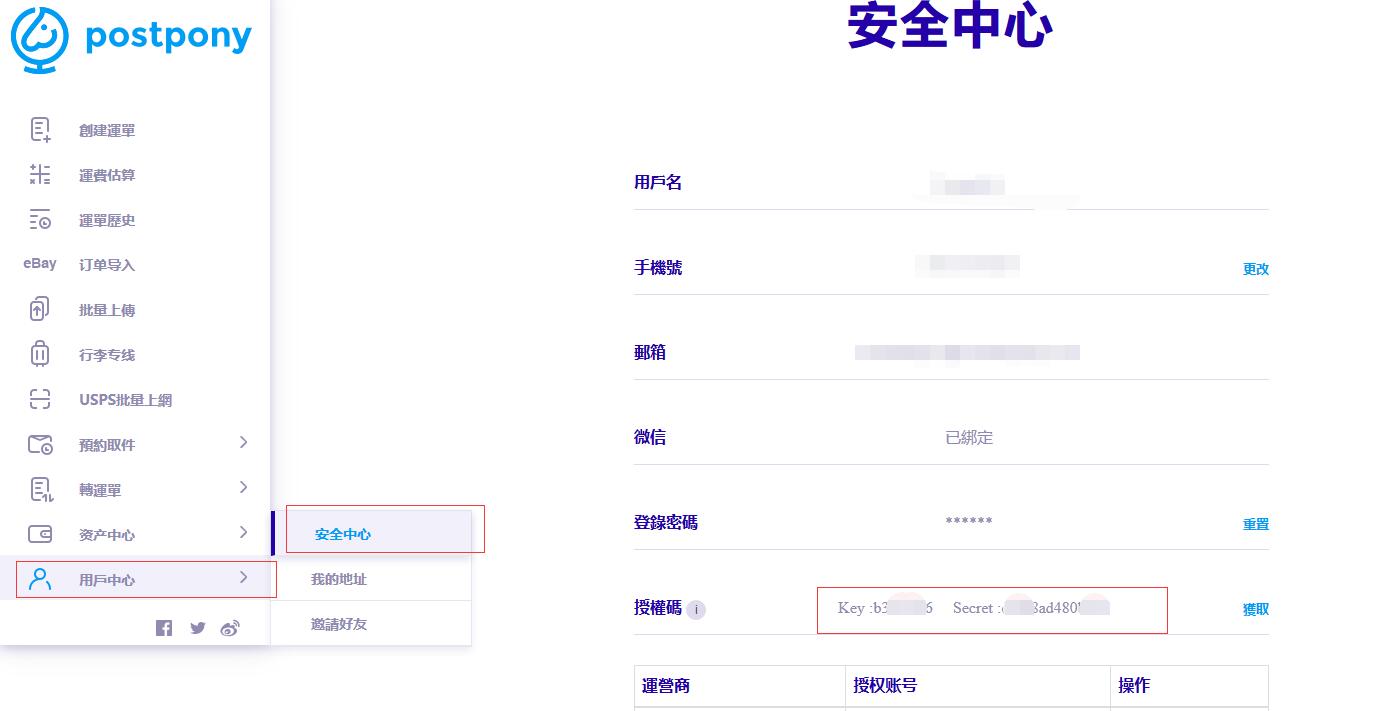Click the Secret value text
This screenshot has width=1392, height=711.
click(1031, 608)
